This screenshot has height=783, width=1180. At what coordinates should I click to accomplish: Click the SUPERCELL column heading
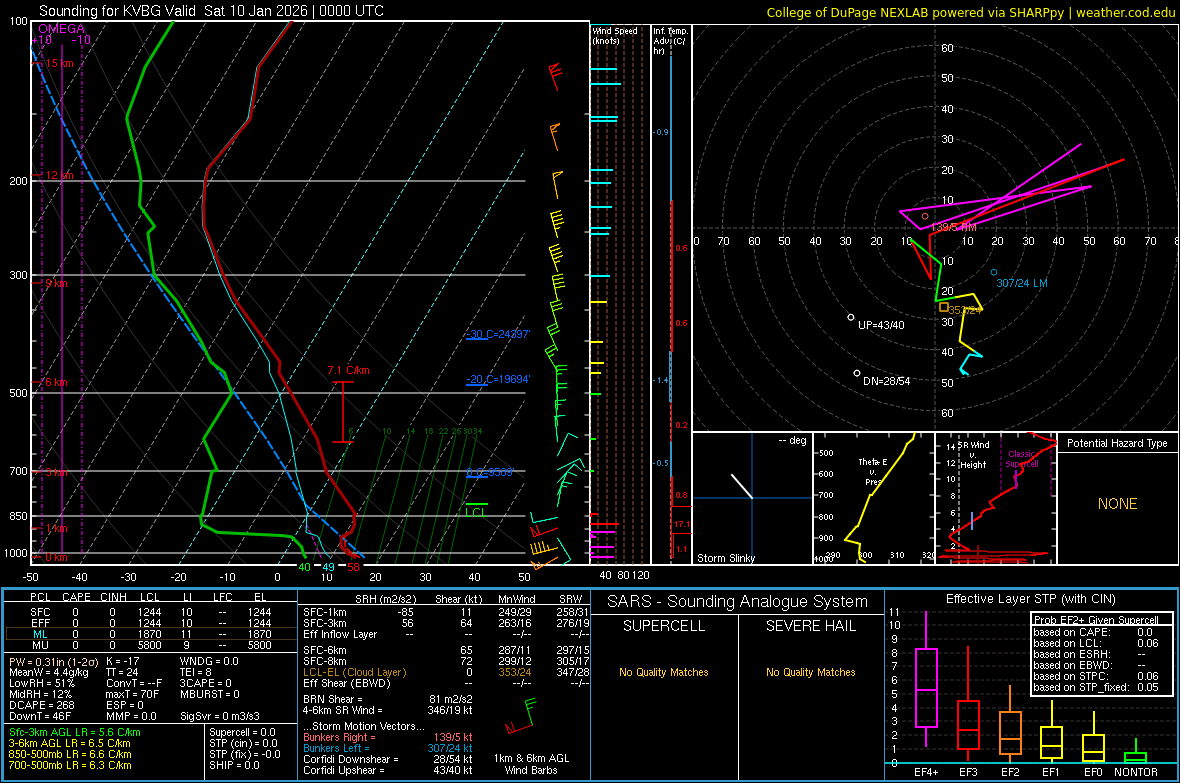pos(664,626)
